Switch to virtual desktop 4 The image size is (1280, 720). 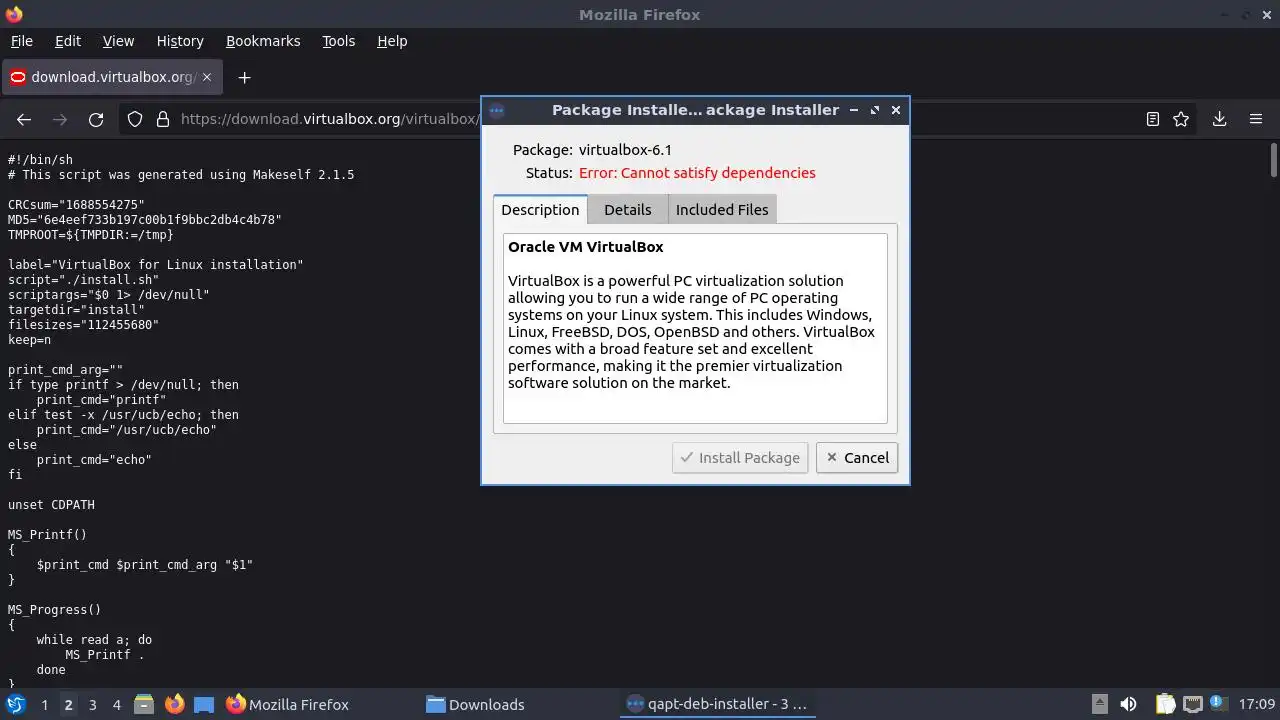click(116, 704)
